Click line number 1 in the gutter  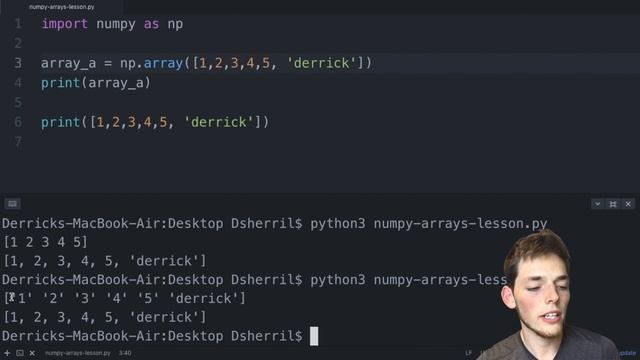tap(18, 24)
